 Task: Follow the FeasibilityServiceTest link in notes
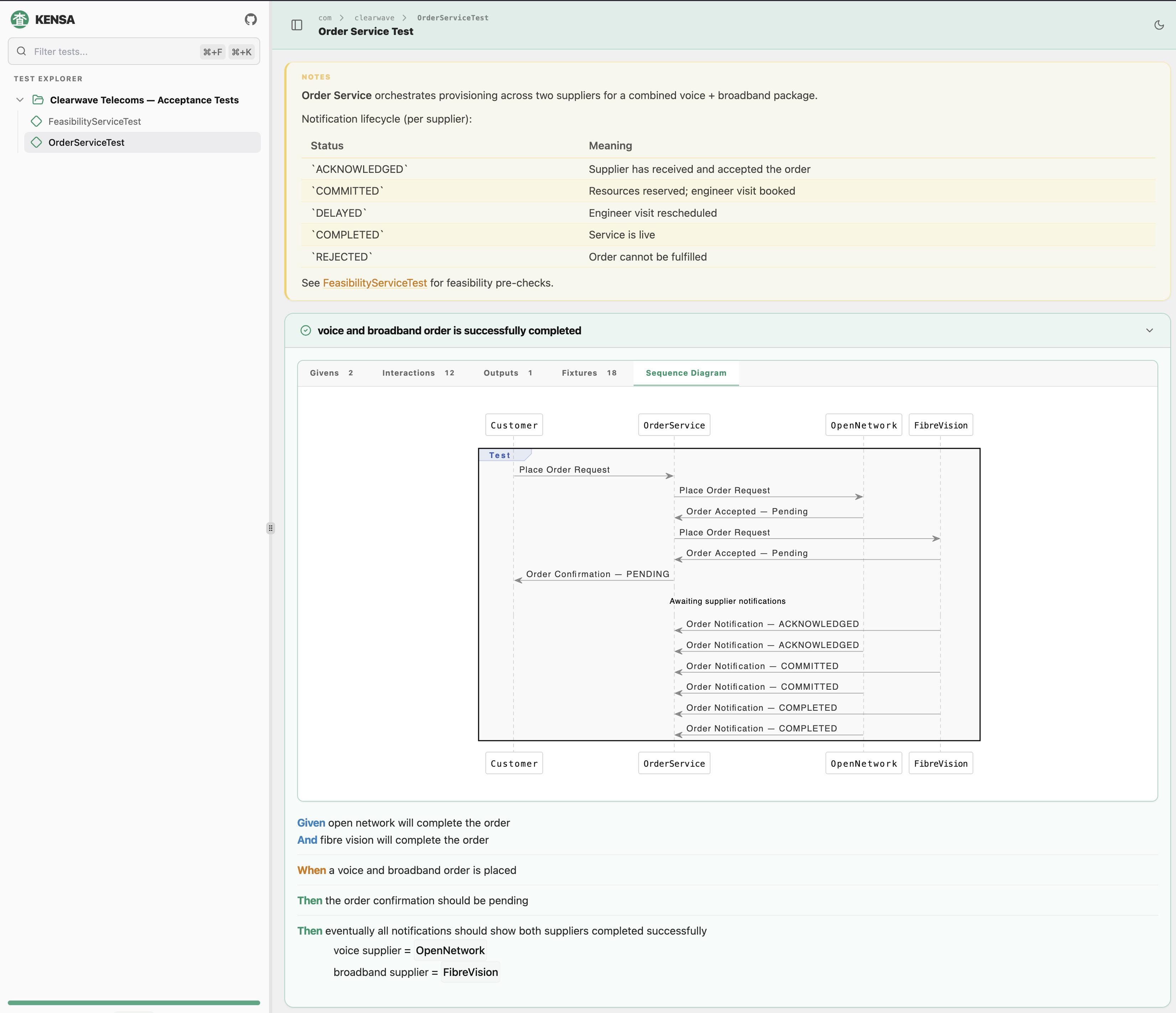tap(375, 283)
